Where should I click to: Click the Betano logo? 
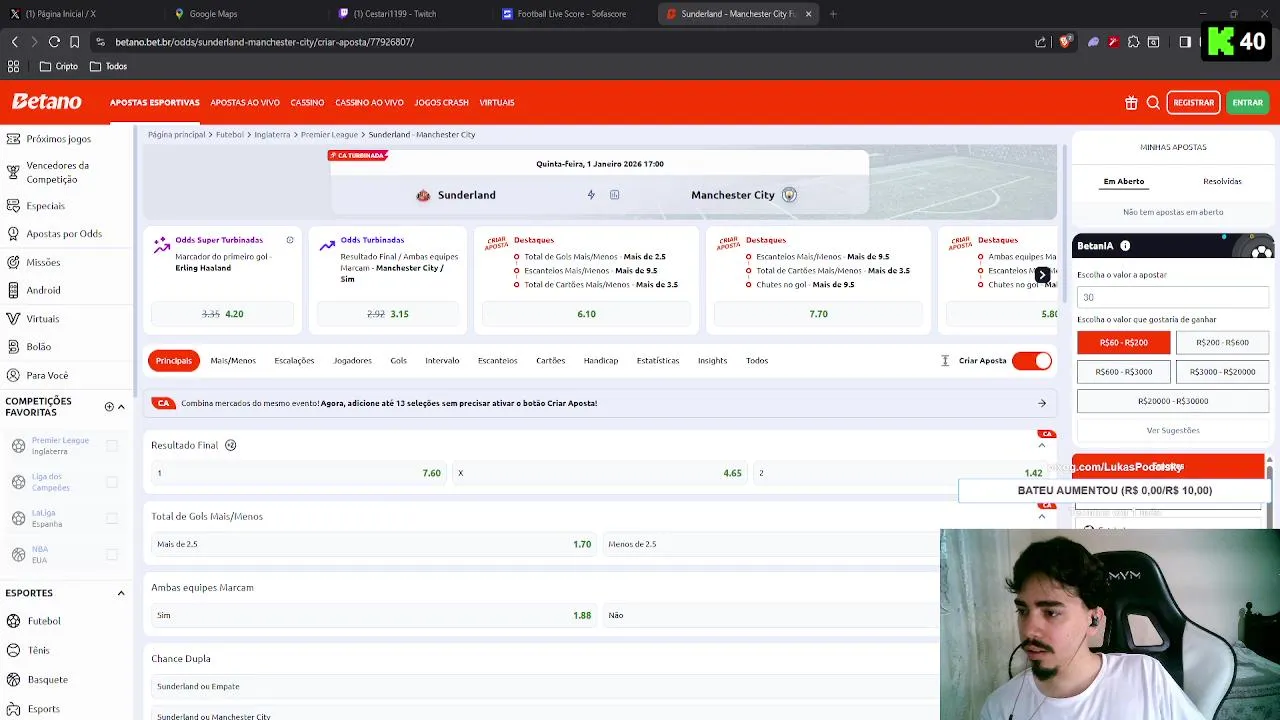click(x=46, y=102)
